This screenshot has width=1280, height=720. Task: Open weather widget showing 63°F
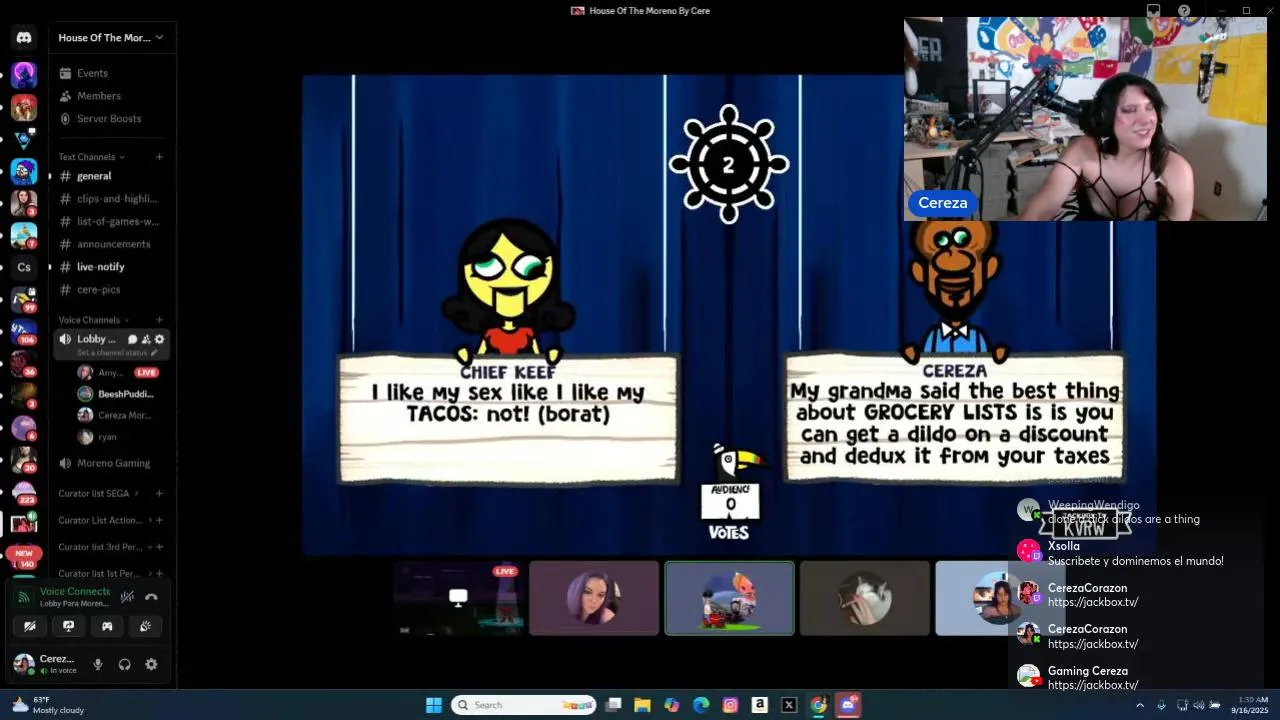[x=48, y=705]
